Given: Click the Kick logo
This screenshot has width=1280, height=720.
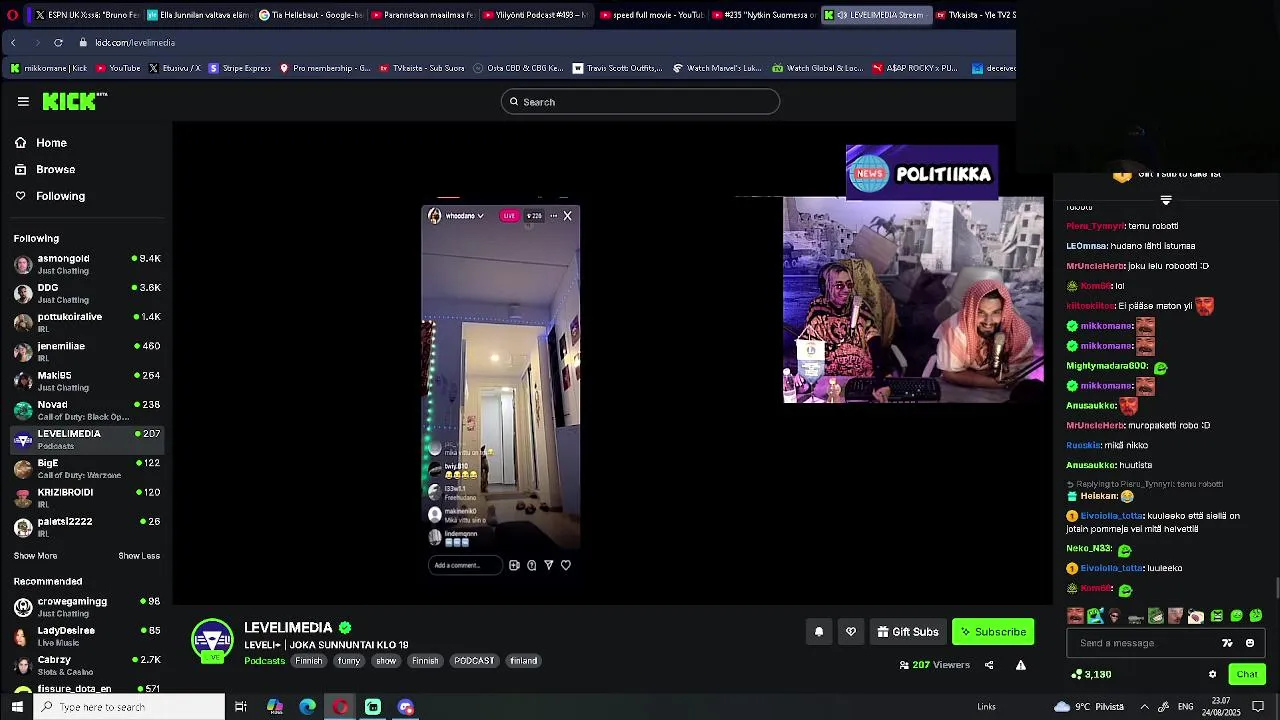Looking at the screenshot, I should [74, 101].
